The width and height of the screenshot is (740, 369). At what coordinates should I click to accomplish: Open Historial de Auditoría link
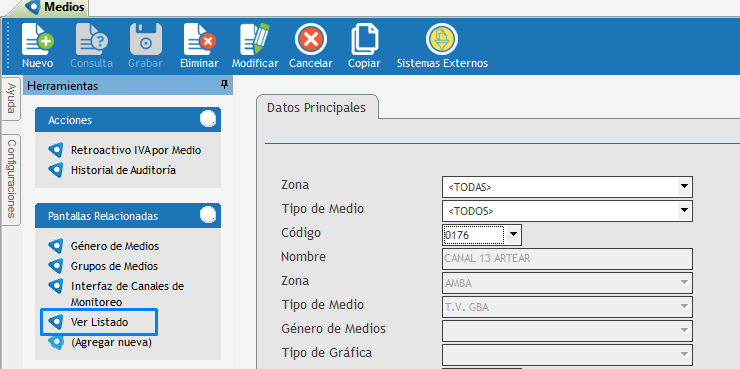123,170
